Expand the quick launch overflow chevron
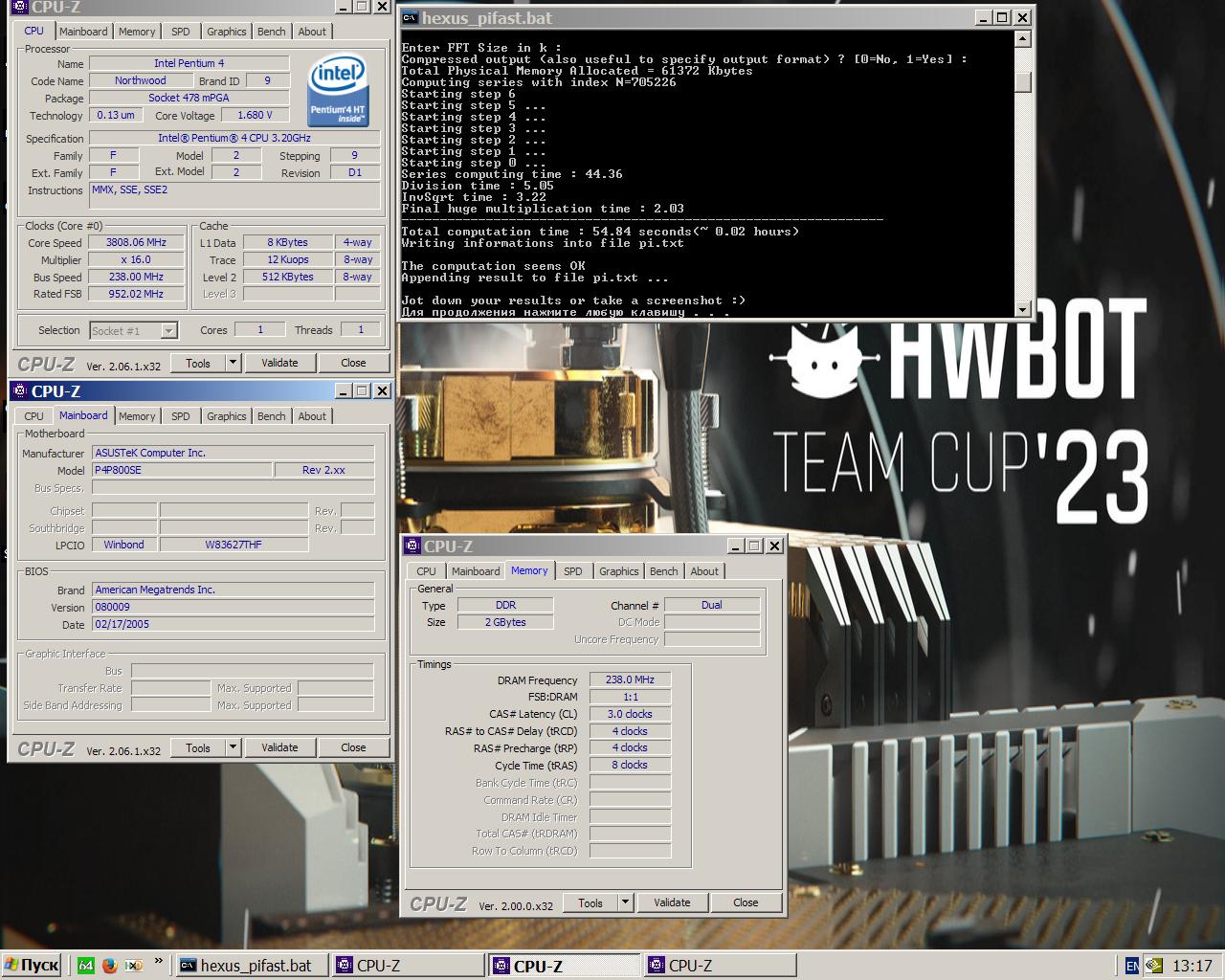This screenshot has width=1225, height=980. (x=159, y=961)
